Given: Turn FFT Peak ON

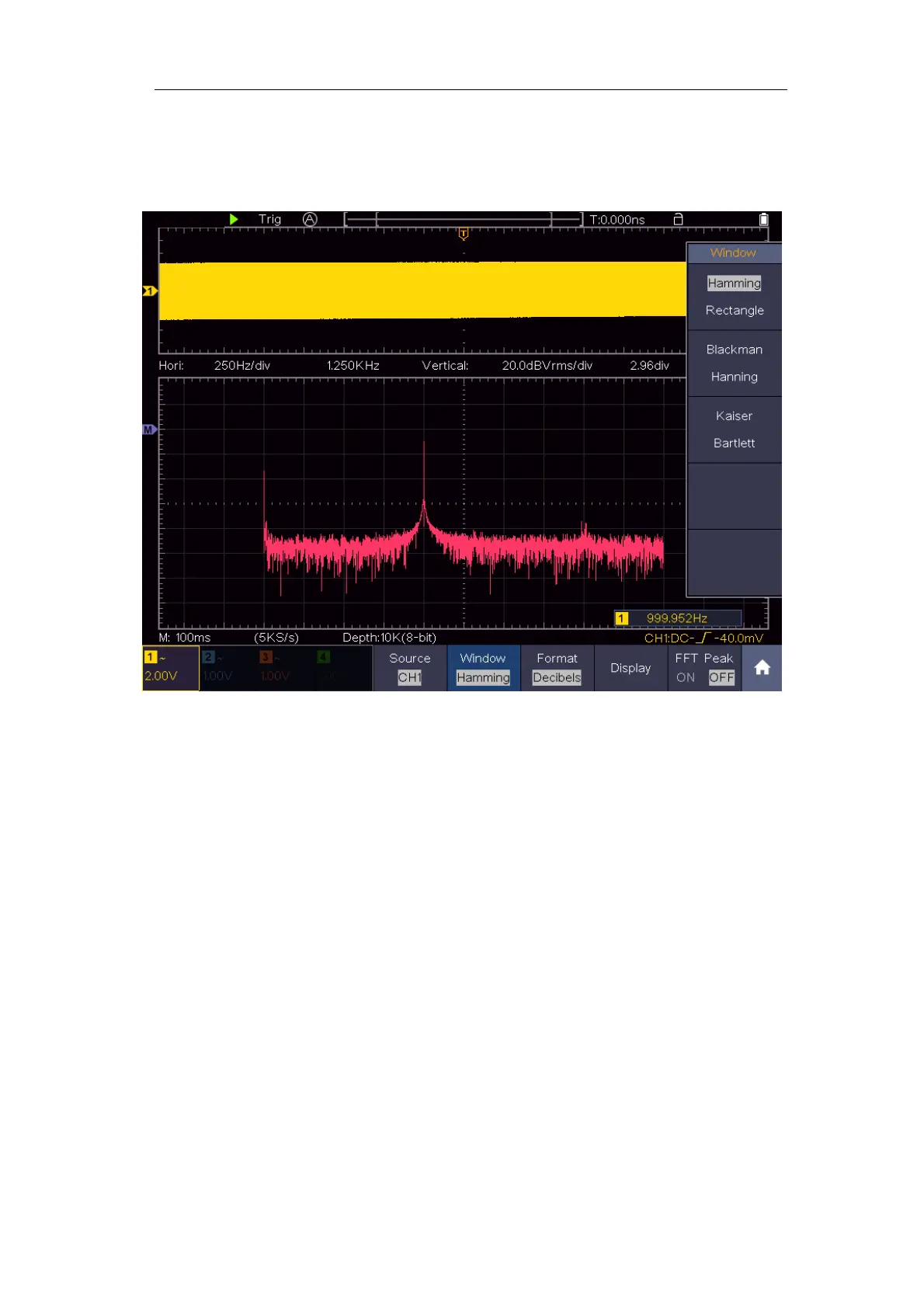Looking at the screenshot, I should click(x=686, y=677).
